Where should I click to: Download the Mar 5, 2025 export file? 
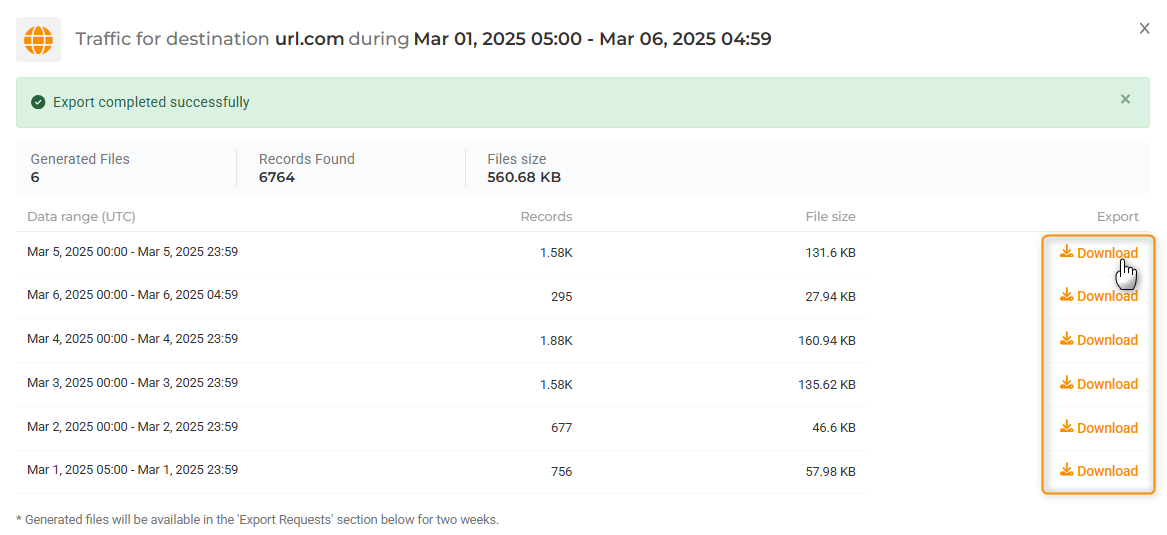(1098, 253)
